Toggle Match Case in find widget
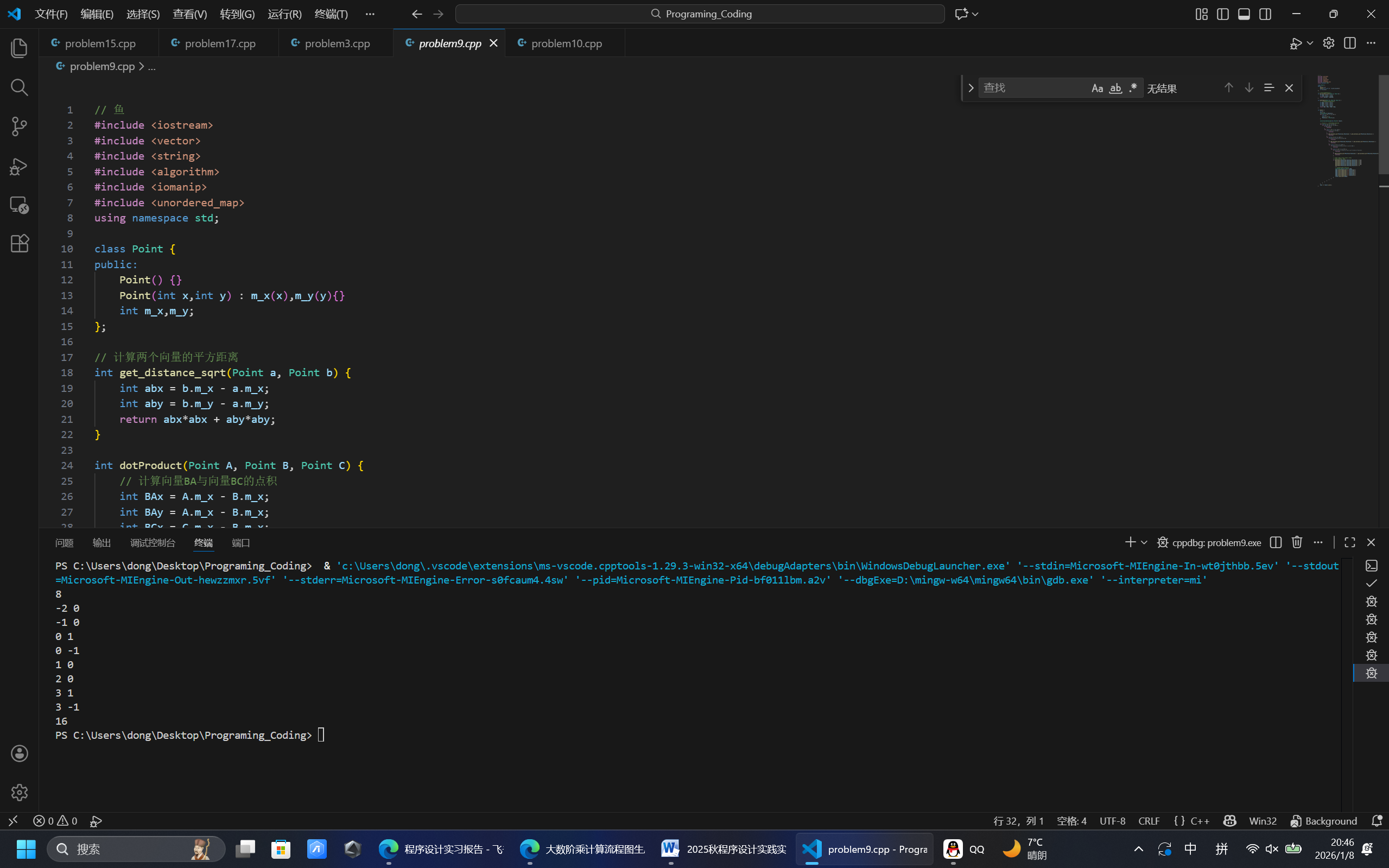This screenshot has height=868, width=1389. [x=1097, y=88]
